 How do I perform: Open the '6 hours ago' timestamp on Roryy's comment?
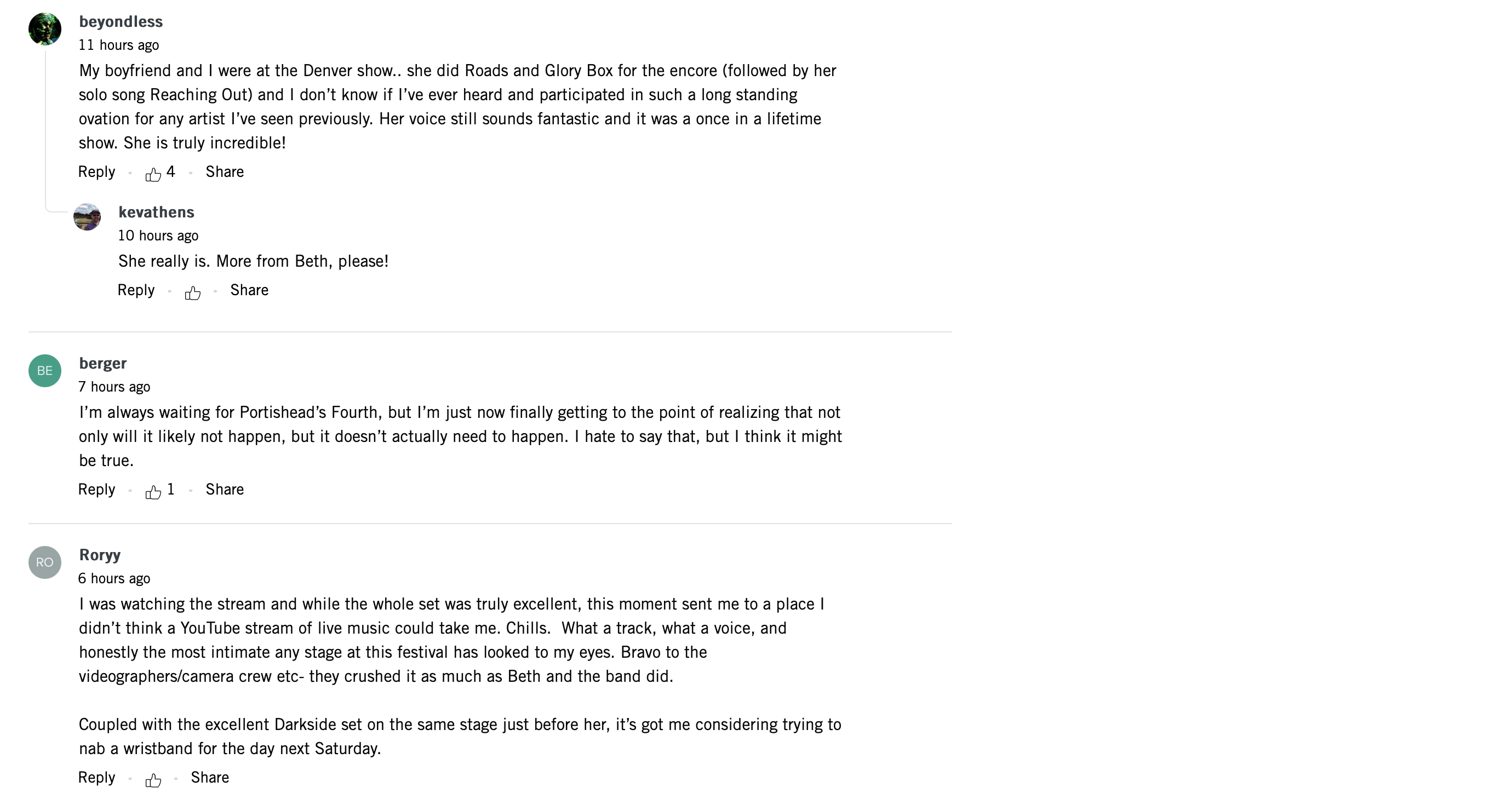coord(114,579)
